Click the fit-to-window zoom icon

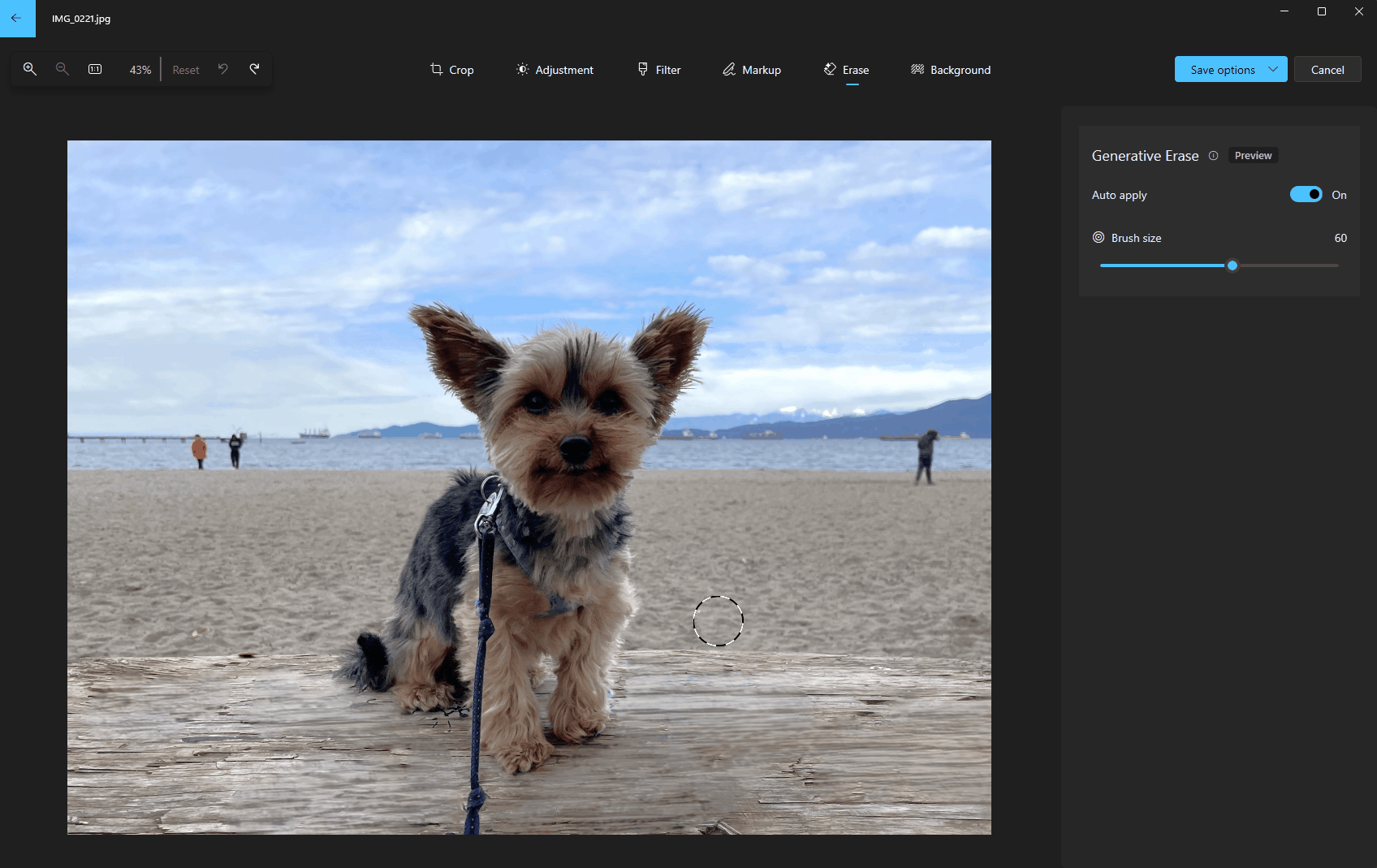[x=95, y=69]
